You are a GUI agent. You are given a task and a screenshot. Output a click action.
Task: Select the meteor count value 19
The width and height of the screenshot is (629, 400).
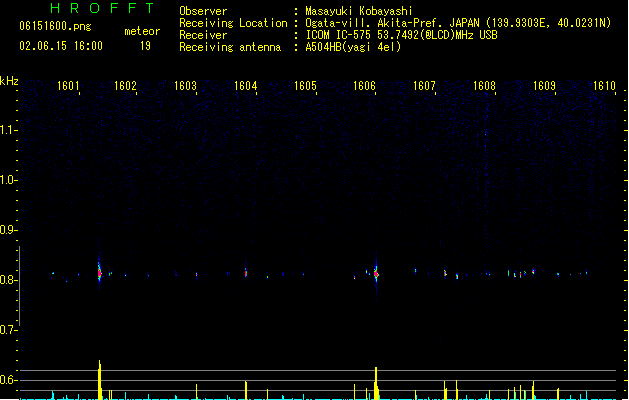tap(146, 46)
